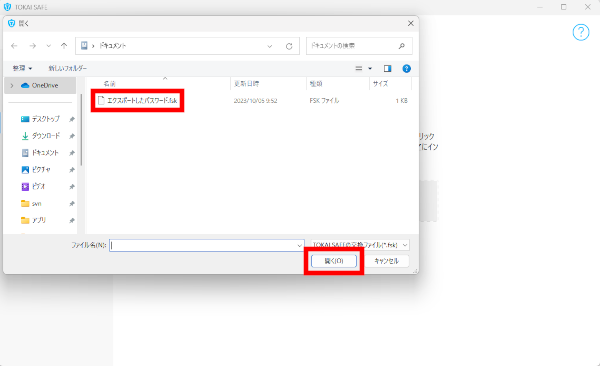Click the pin icon beside デスクトップ

tap(72, 119)
